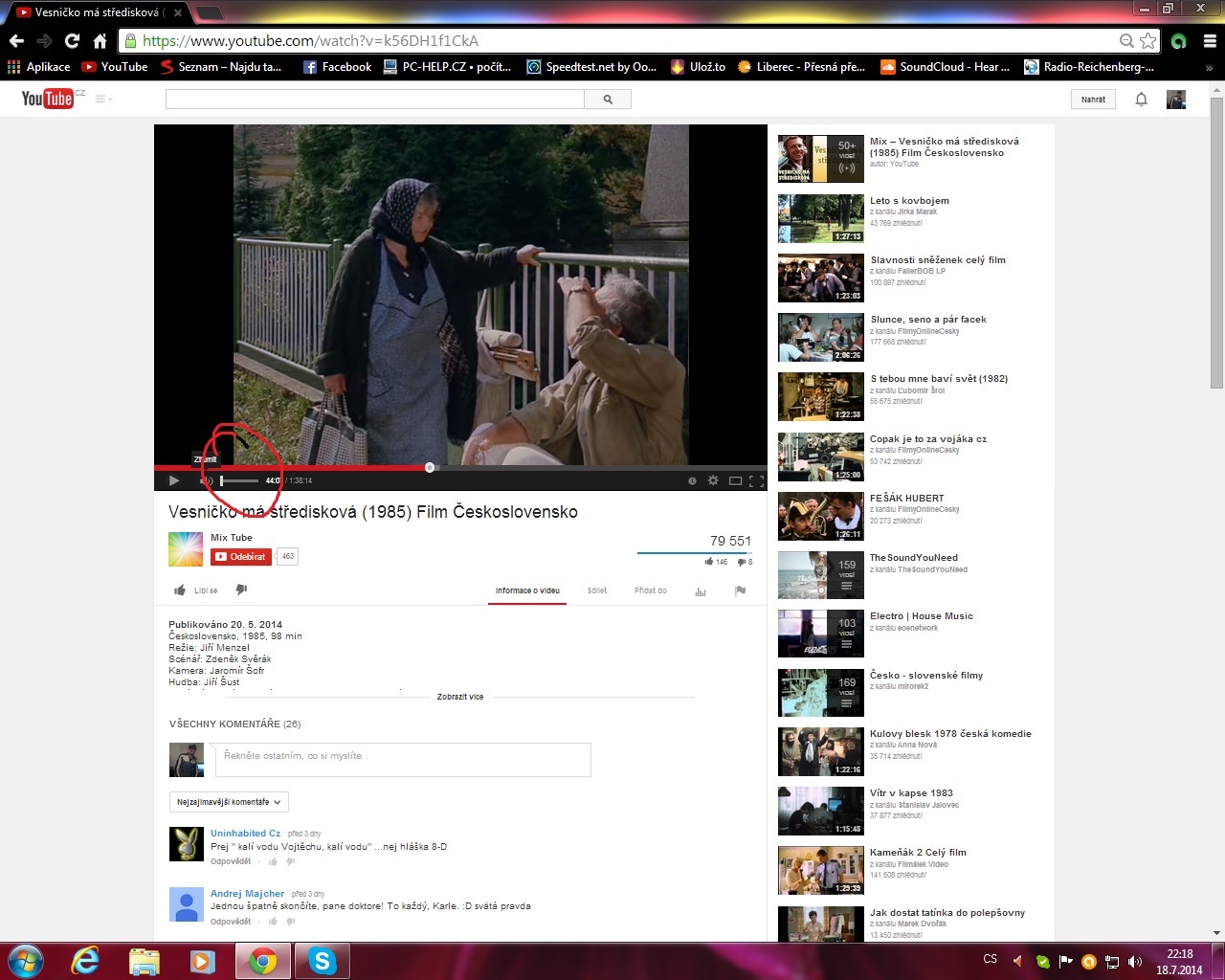Image resolution: width=1225 pixels, height=980 pixels.
Task: Play the paused video
Action: (173, 480)
